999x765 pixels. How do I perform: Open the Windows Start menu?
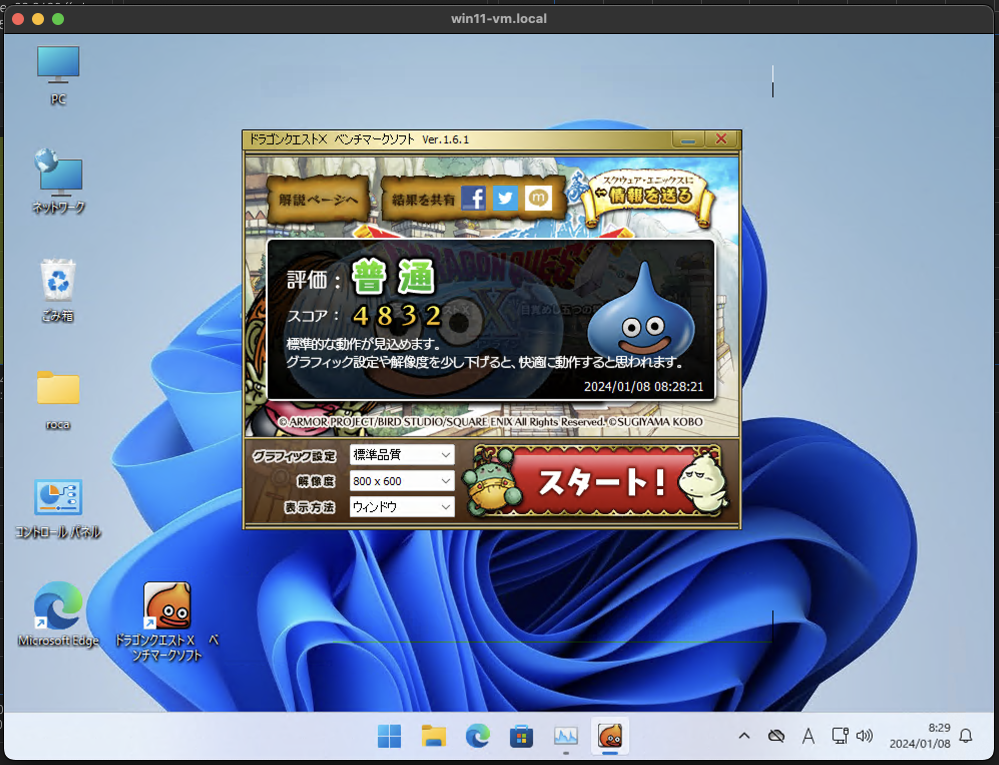point(389,736)
